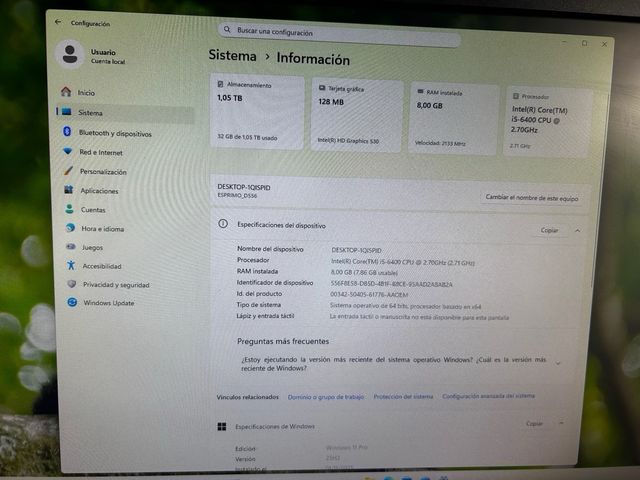640x480 pixels.
Task: Collapse Especificaciones del dispositivo section chevron
Action: pyautogui.click(x=578, y=231)
